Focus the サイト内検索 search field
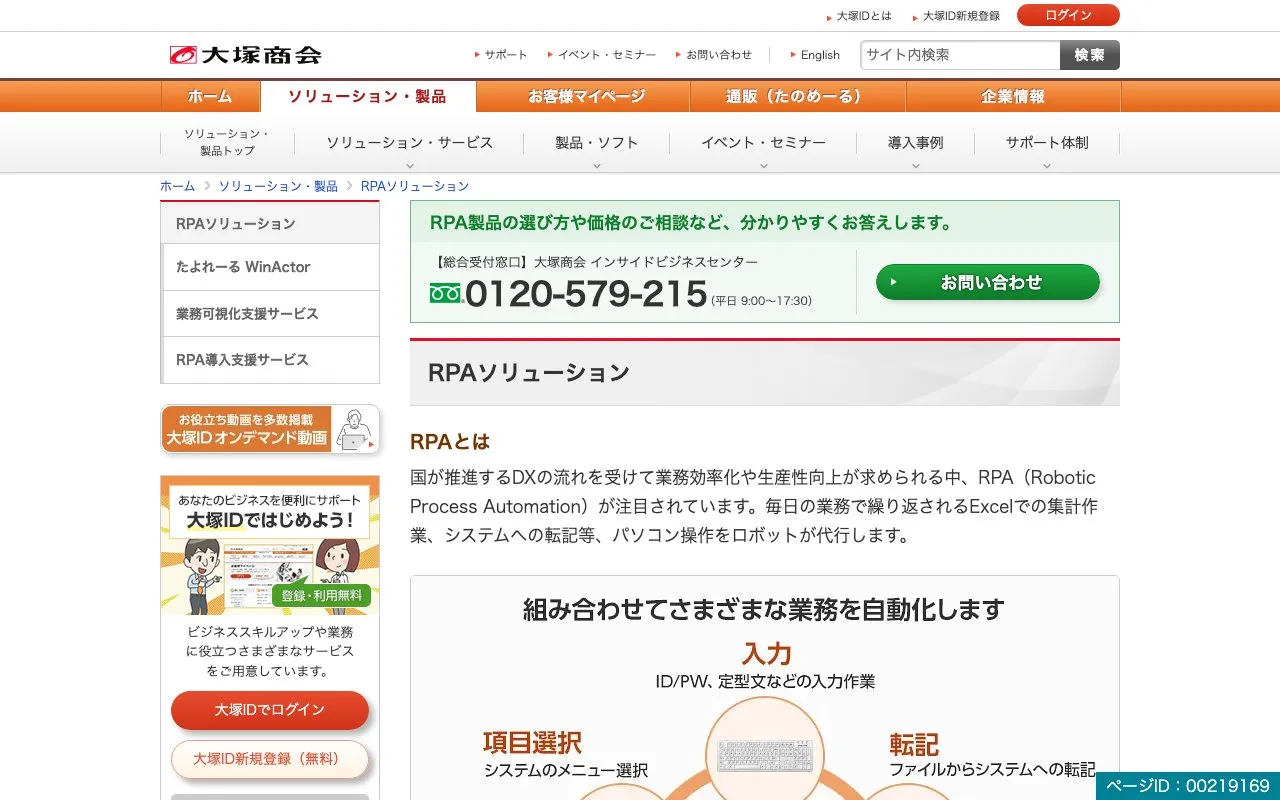The image size is (1280, 800). pos(960,55)
